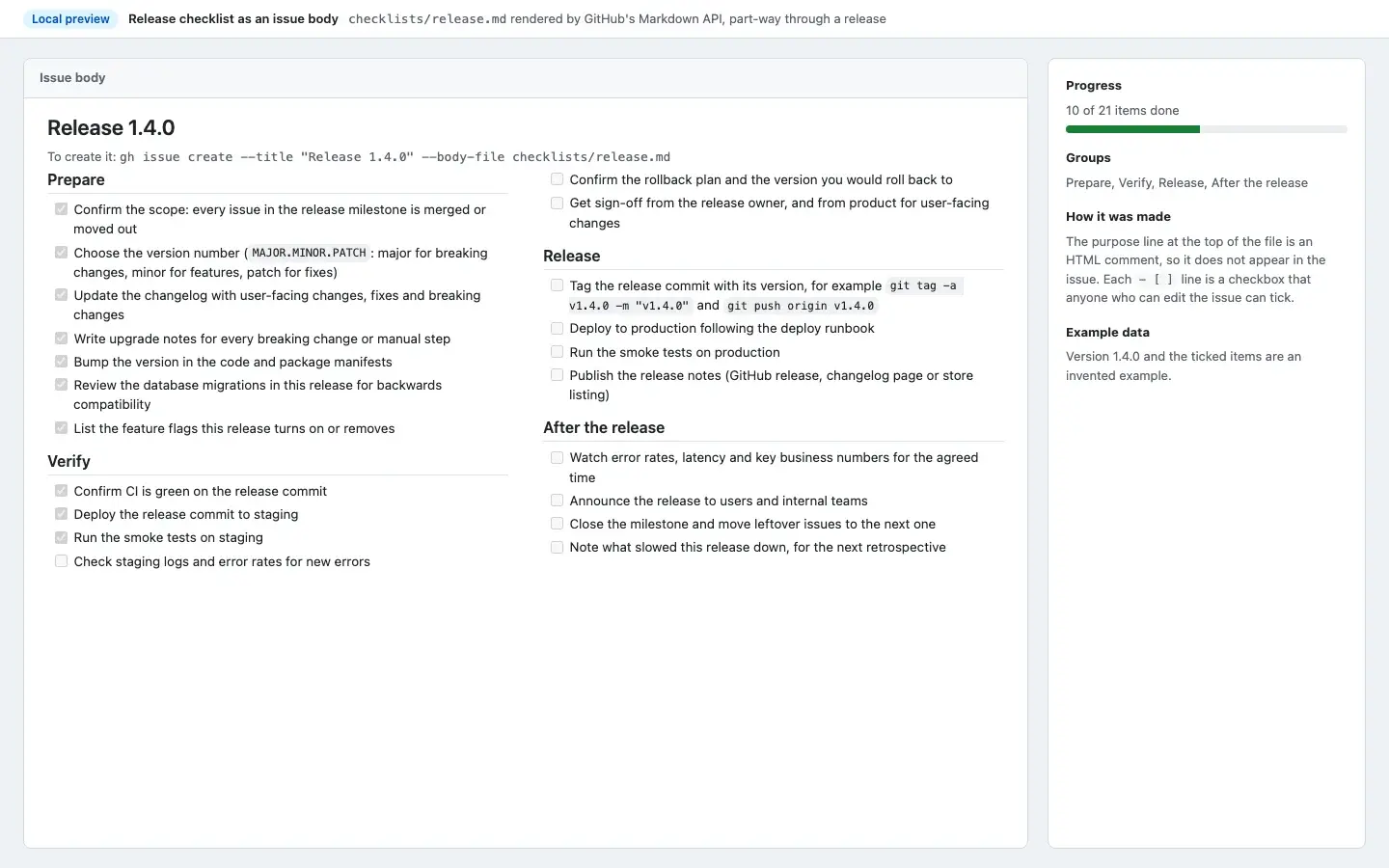Tick 'Close the milestone' checkbox
Screen dimensions: 1389x868
point(557,523)
